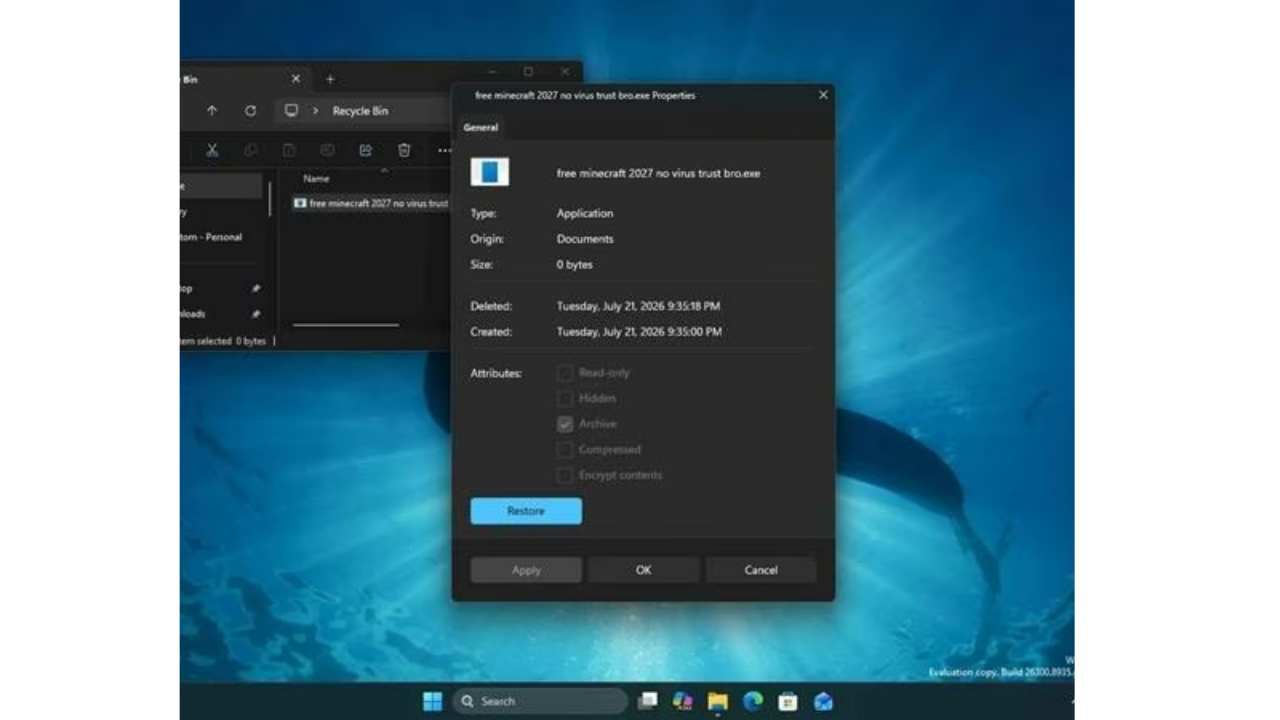The width and height of the screenshot is (1280, 720).
Task: Toggle the Archive attribute checkbox
Action: (x=565, y=424)
